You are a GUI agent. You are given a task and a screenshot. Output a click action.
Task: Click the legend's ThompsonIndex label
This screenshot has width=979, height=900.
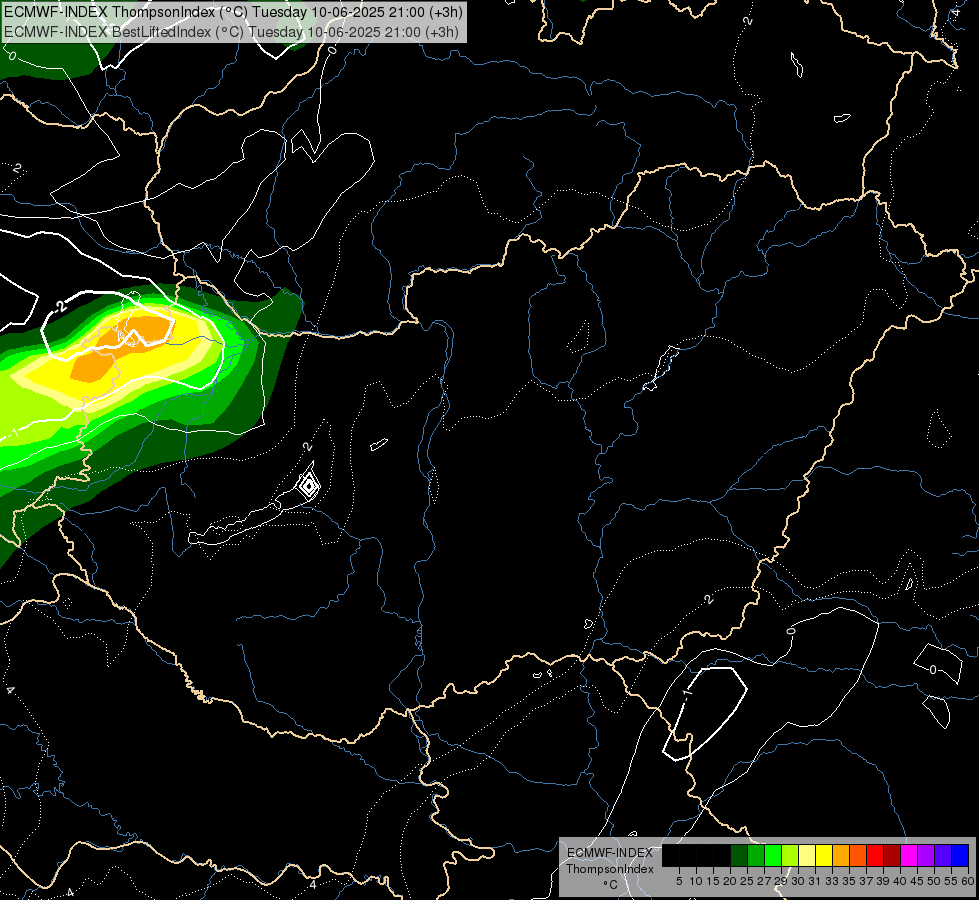point(610,869)
